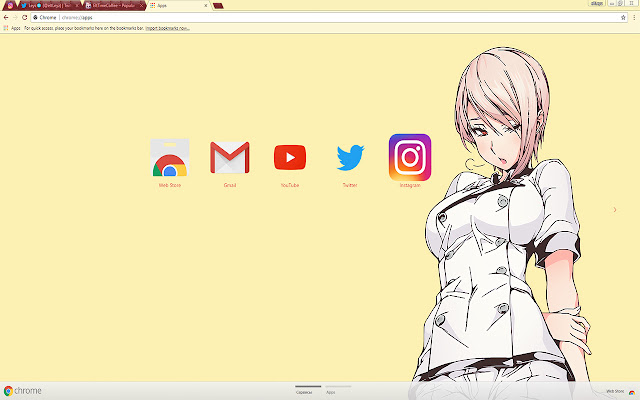Click the Apps shortcut in bookmarks bar
The height and width of the screenshot is (400, 640).
click(x=12, y=28)
